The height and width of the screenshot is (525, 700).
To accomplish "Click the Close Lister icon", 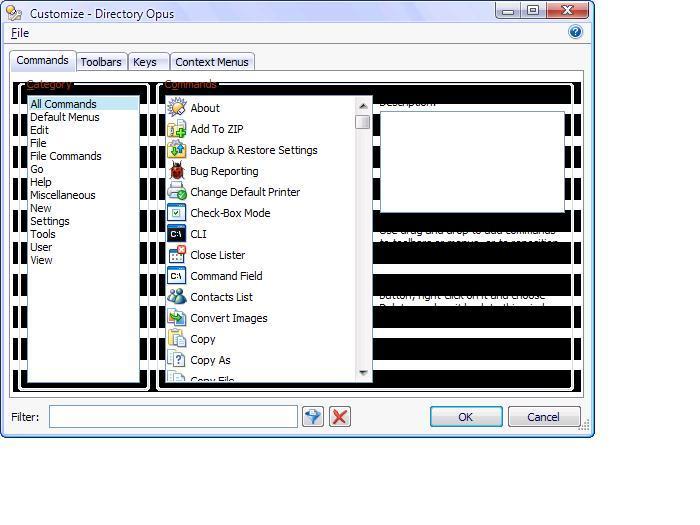I will click(x=177, y=255).
